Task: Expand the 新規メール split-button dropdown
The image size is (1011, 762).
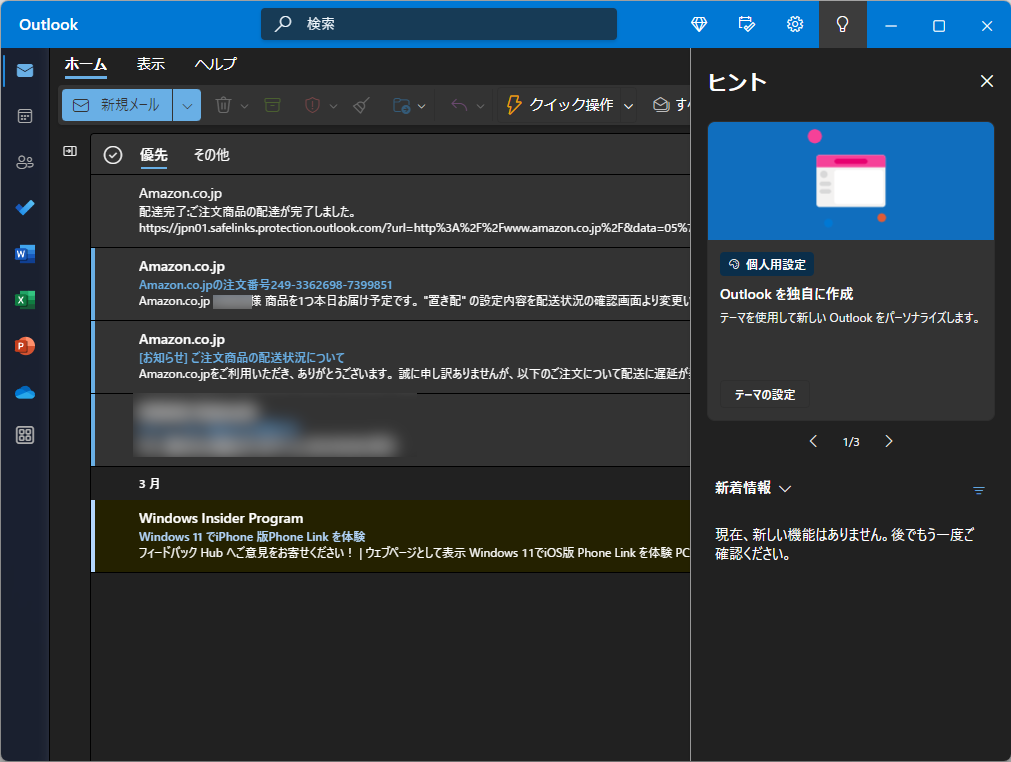Action: pyautogui.click(x=186, y=105)
